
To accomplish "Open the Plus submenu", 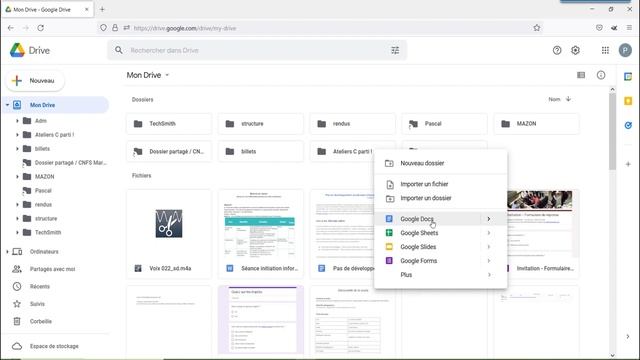I will click(x=440, y=275).
